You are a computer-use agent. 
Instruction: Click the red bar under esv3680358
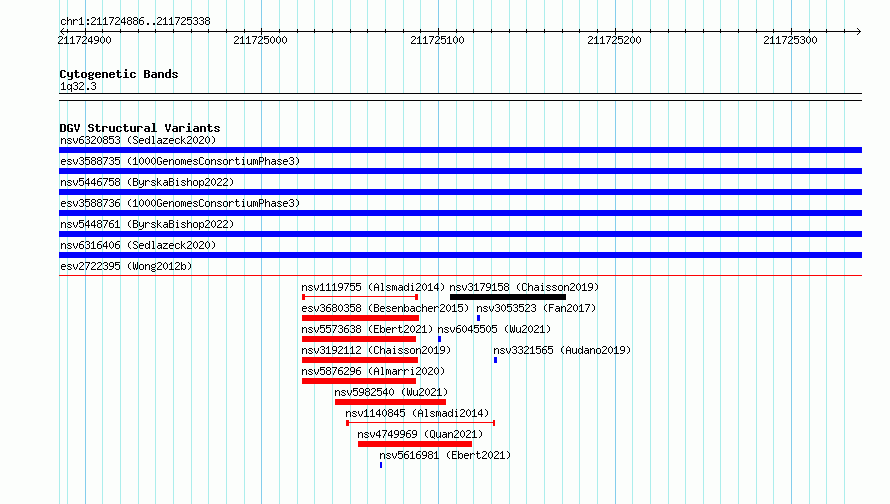(360, 318)
